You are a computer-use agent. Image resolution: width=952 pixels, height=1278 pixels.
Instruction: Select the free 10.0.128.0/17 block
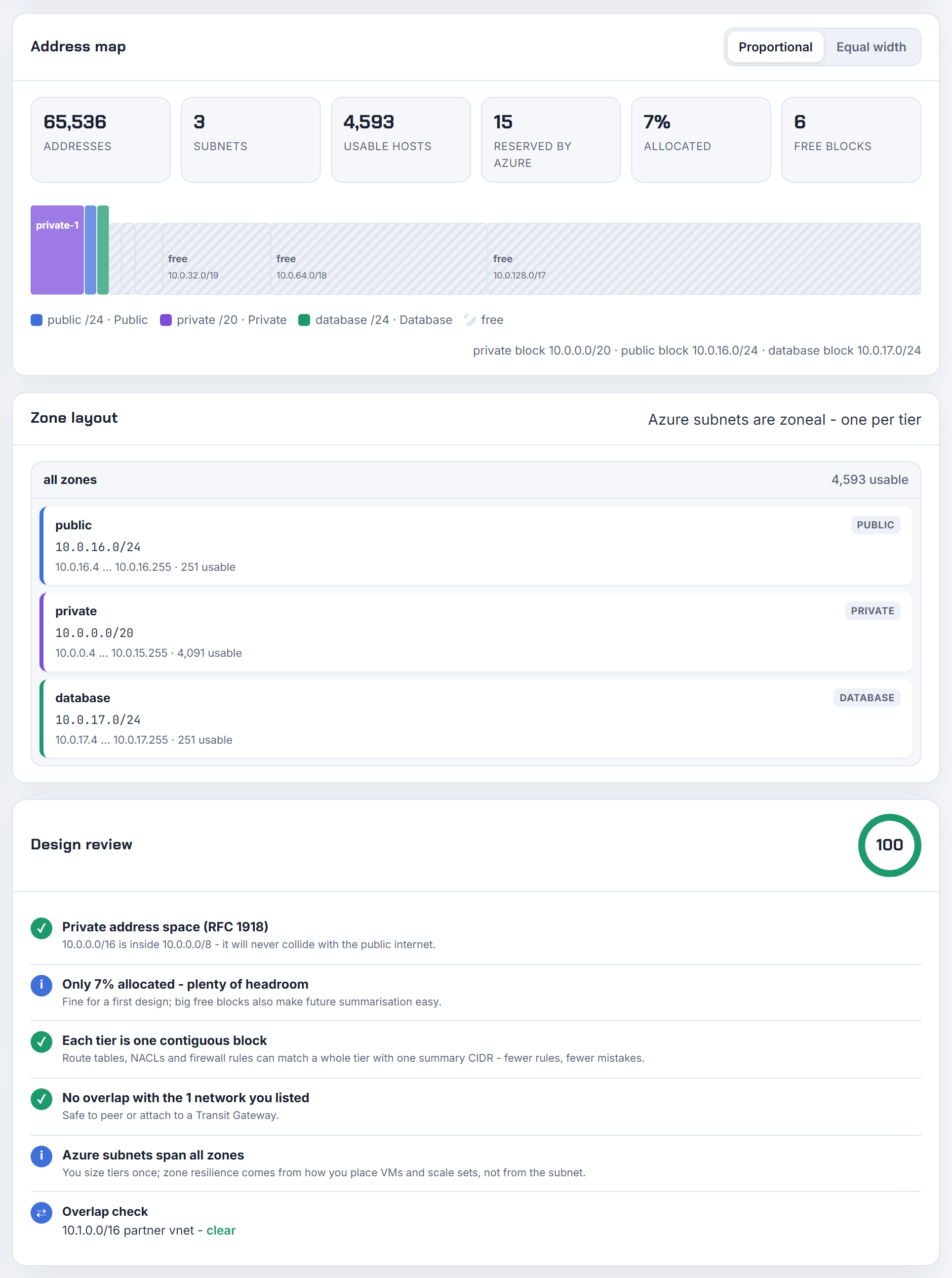point(704,259)
